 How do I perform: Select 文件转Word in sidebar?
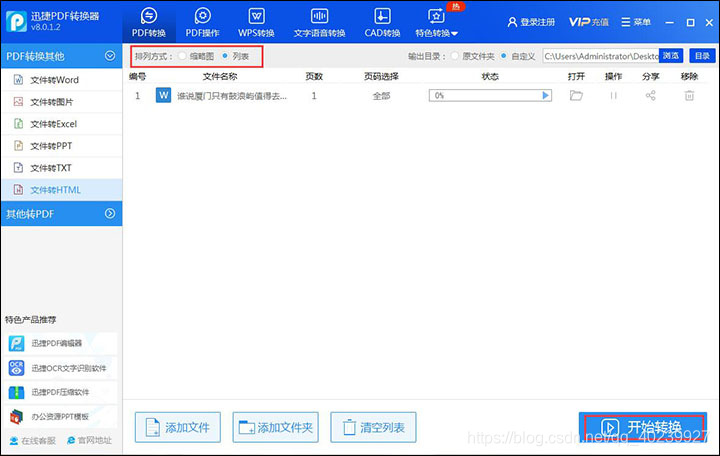62,80
